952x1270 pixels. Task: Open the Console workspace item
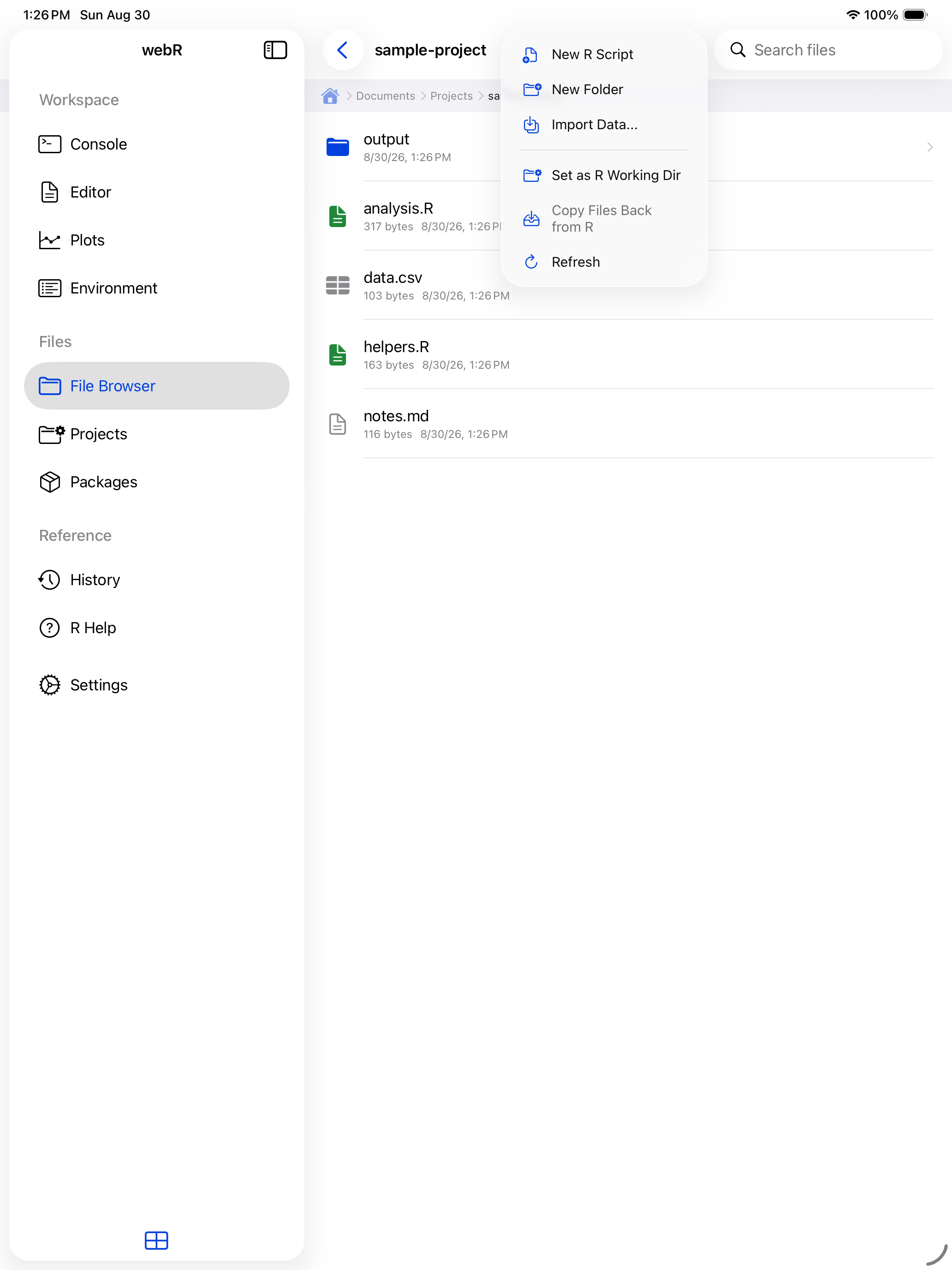(156, 144)
